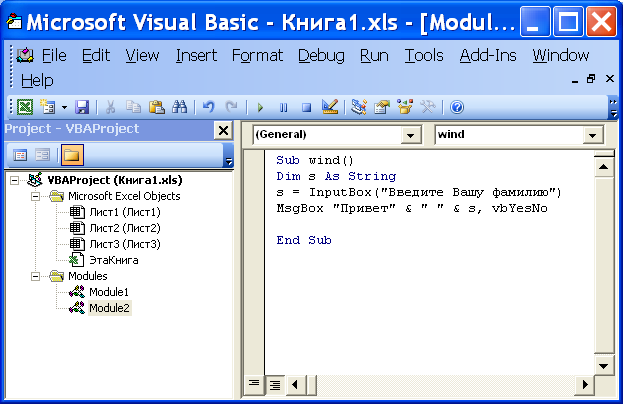Viewport: 623px width, 404px height.
Task: Close the Project - VBAProject panel
Action: coord(223,130)
